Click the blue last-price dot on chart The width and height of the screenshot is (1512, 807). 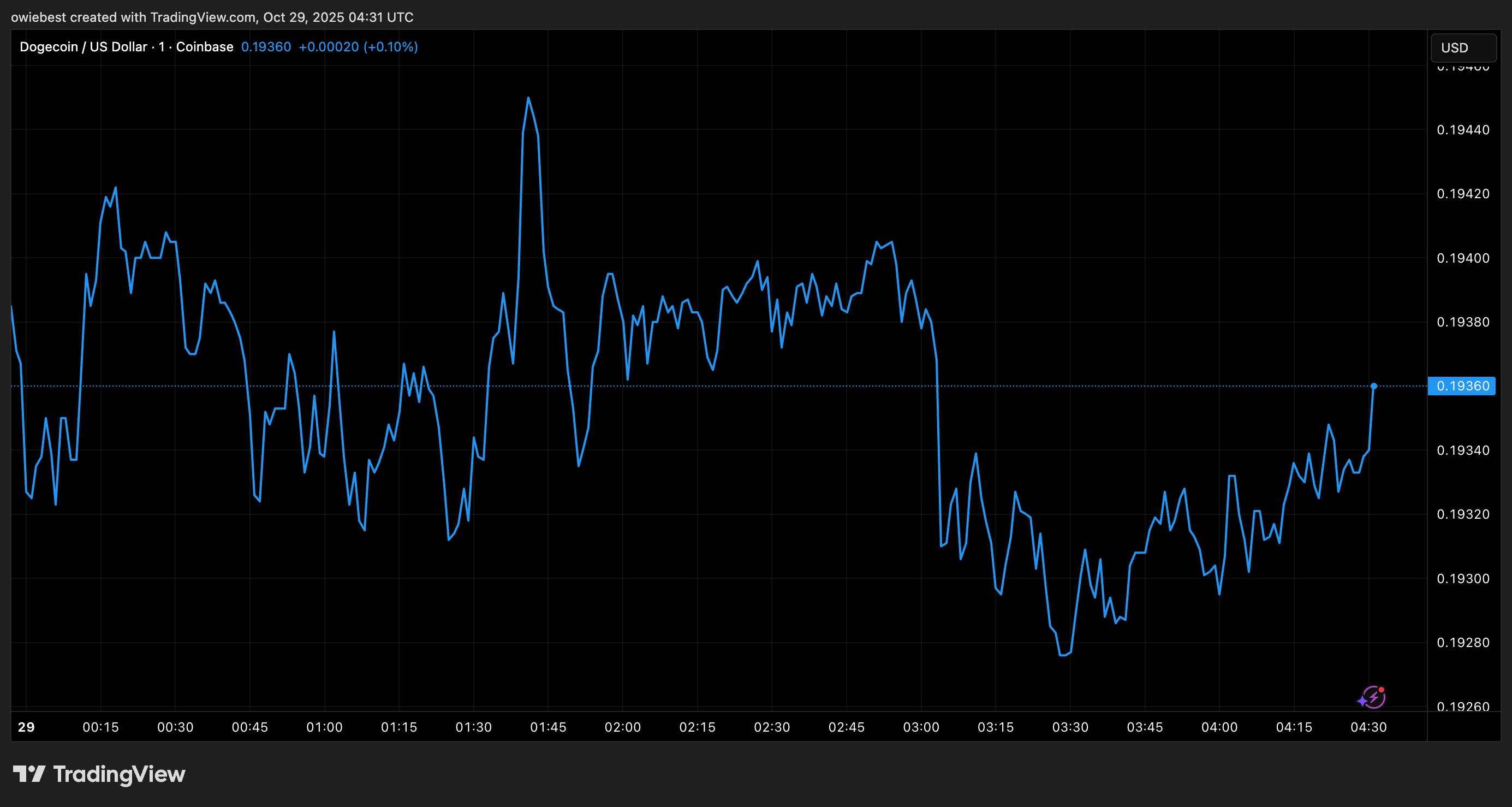tap(1373, 386)
